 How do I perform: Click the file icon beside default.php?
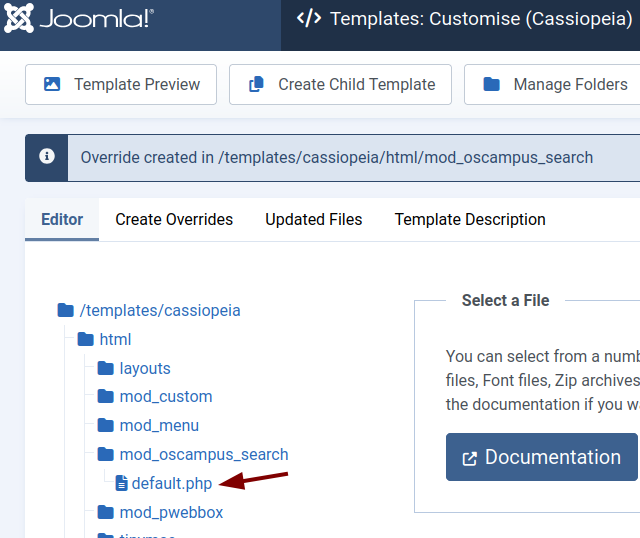point(121,483)
